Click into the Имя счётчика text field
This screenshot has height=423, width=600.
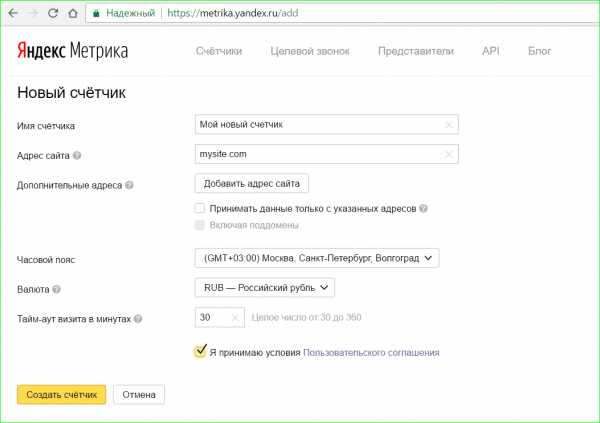[x=318, y=126]
